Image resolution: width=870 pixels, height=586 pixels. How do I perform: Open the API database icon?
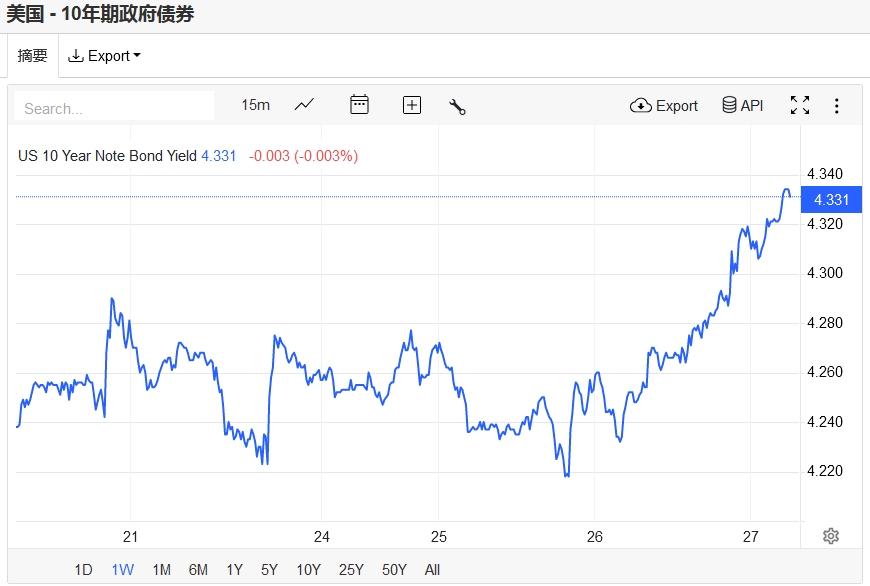point(742,105)
